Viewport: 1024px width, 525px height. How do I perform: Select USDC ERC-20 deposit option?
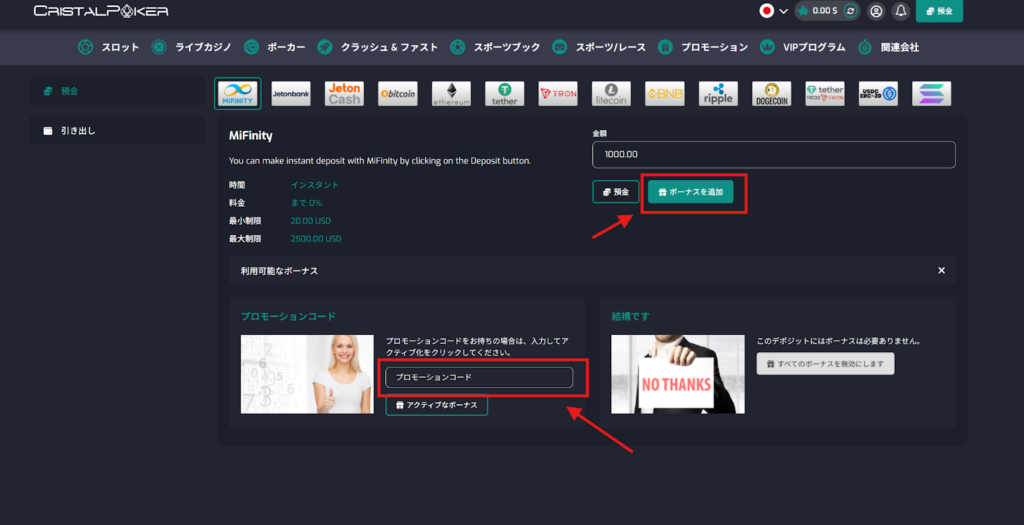878,93
